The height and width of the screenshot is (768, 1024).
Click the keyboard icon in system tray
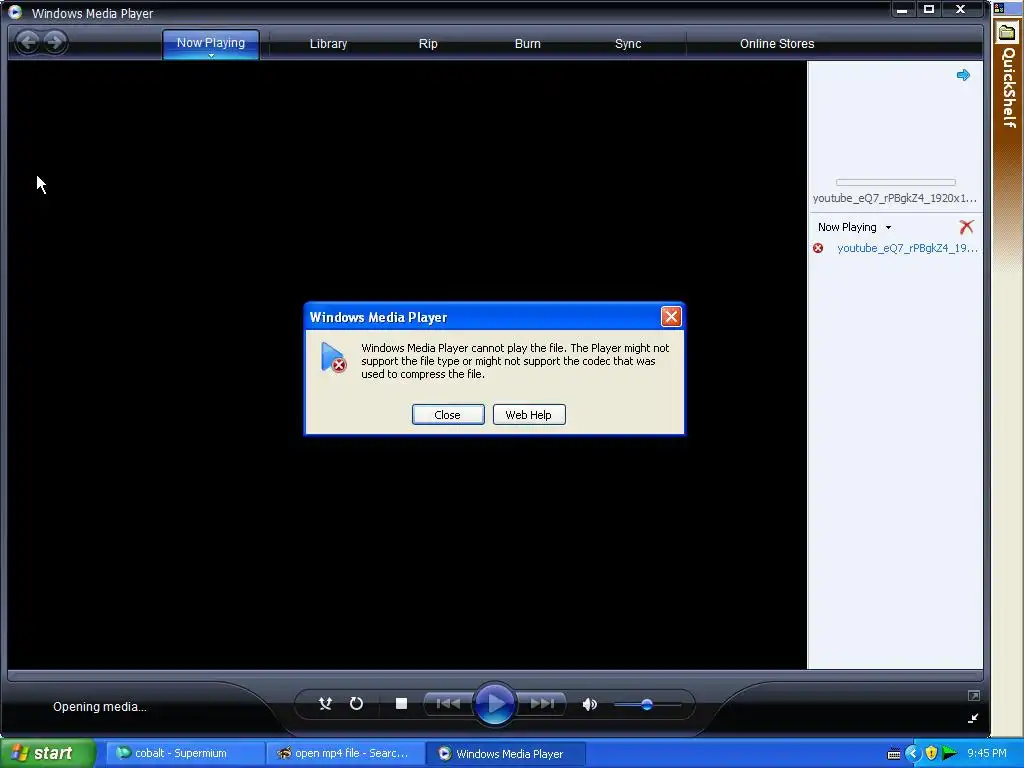[x=894, y=754]
